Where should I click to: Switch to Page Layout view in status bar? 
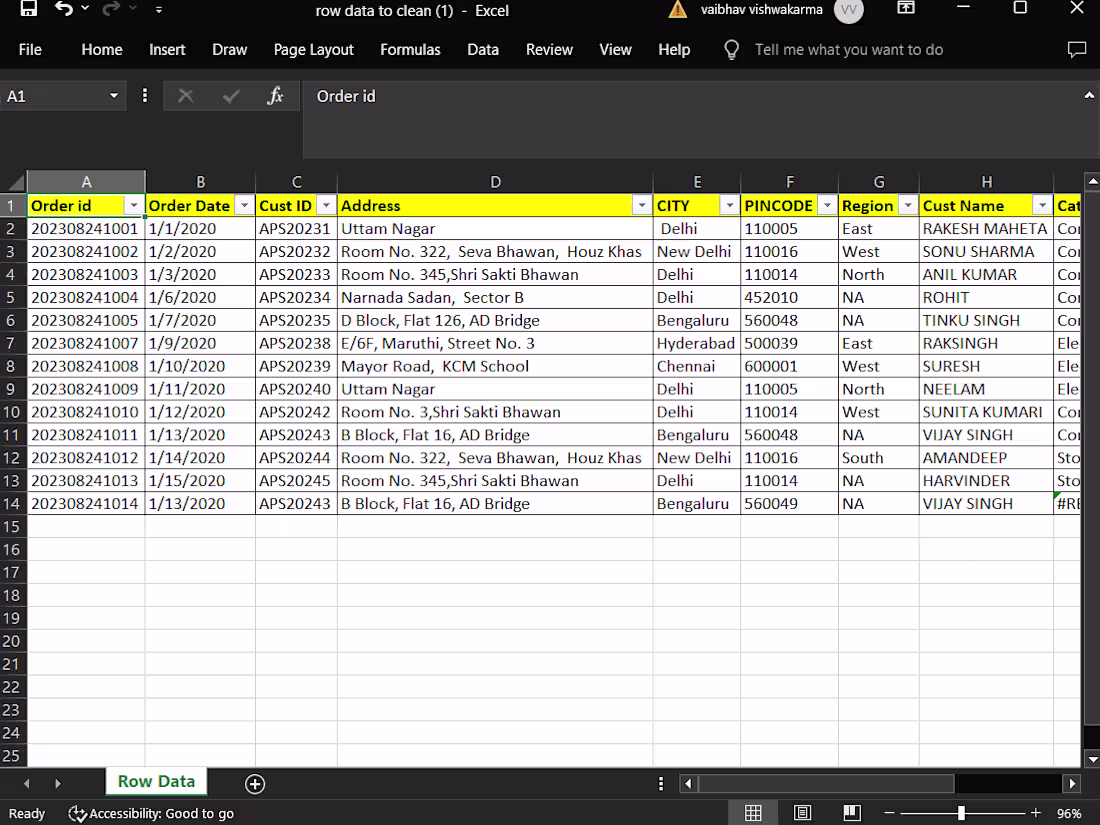pos(801,812)
